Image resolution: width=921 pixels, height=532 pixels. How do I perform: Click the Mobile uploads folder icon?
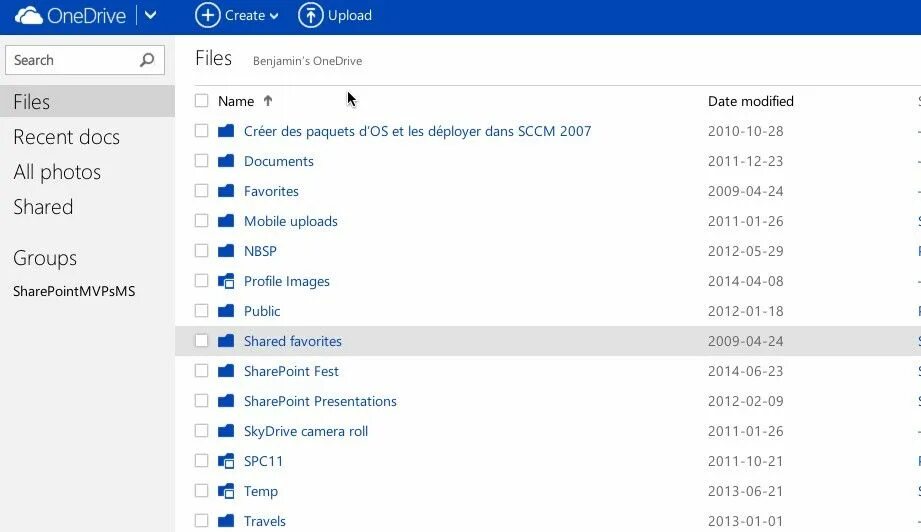(x=226, y=220)
